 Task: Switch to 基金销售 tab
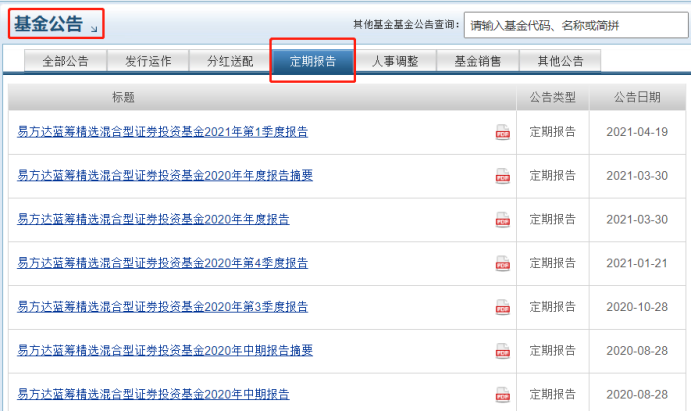click(x=478, y=61)
